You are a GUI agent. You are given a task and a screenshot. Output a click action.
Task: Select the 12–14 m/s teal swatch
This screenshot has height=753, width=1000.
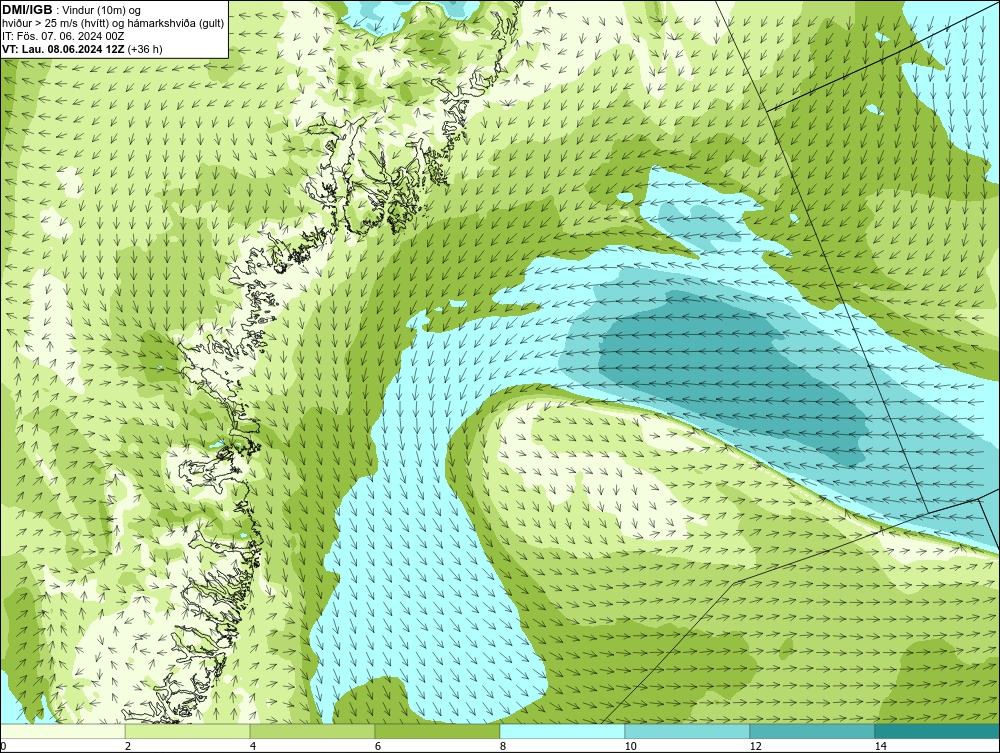pos(812,731)
